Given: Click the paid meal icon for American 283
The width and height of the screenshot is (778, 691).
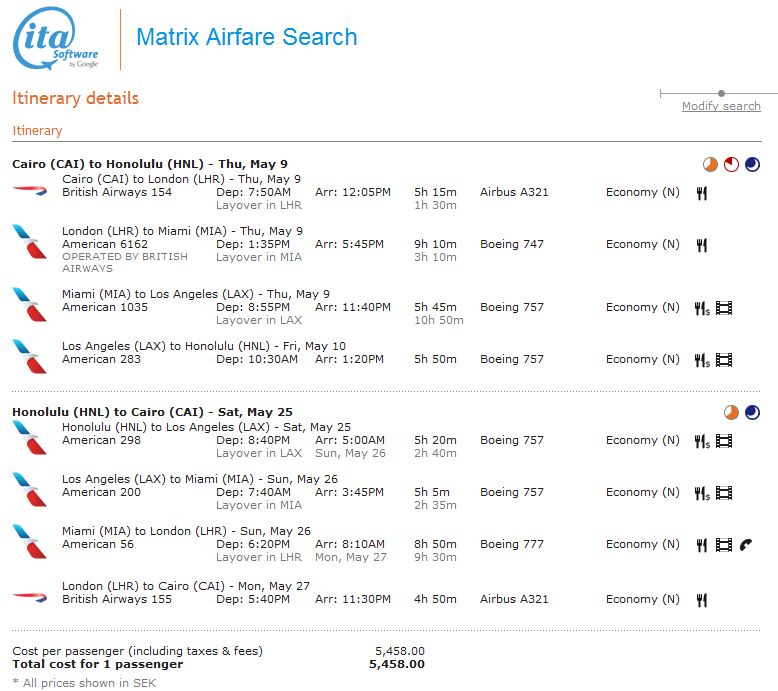Looking at the screenshot, I should click(x=702, y=360).
